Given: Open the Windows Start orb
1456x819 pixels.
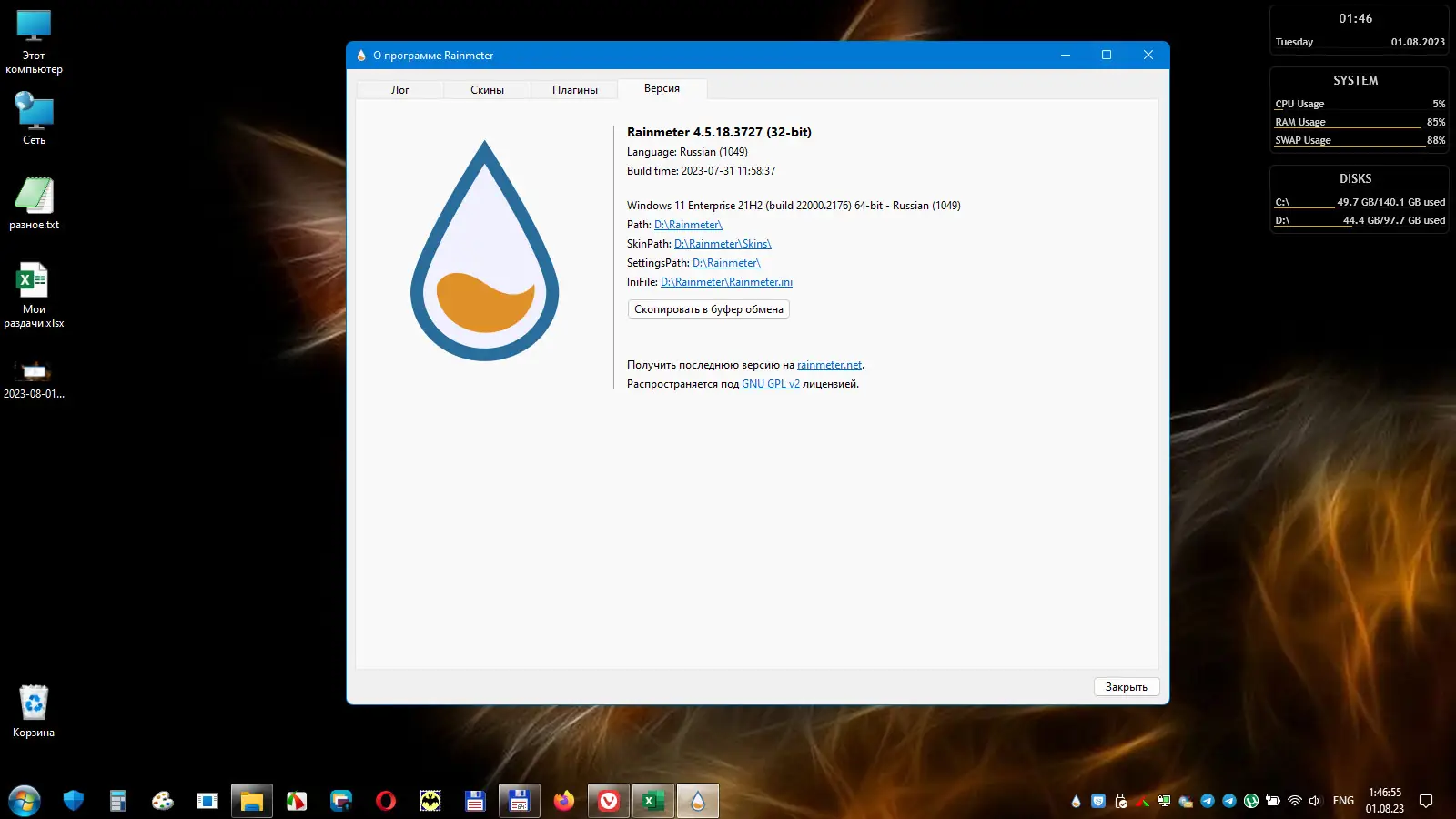Looking at the screenshot, I should (x=25, y=801).
